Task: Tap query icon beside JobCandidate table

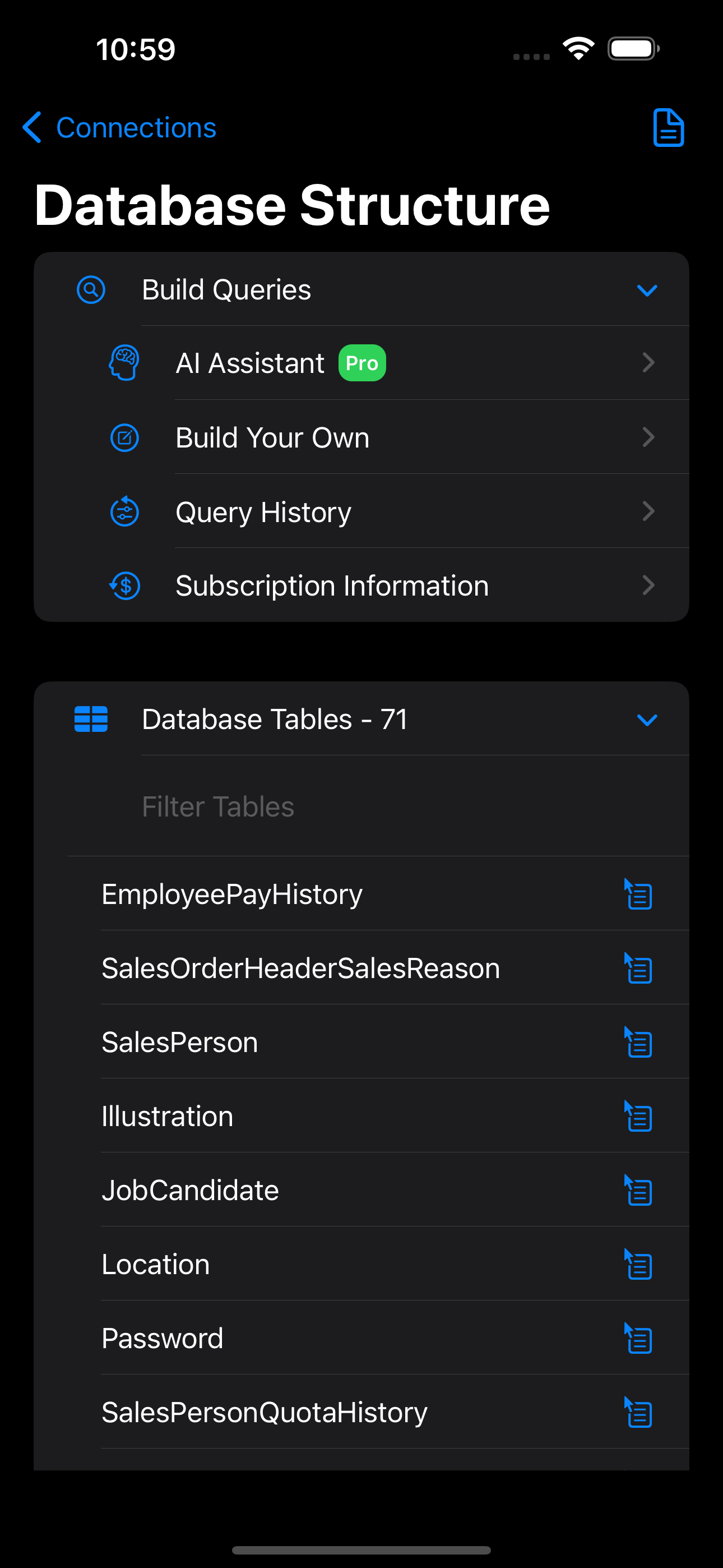Action: pyautogui.click(x=638, y=1189)
